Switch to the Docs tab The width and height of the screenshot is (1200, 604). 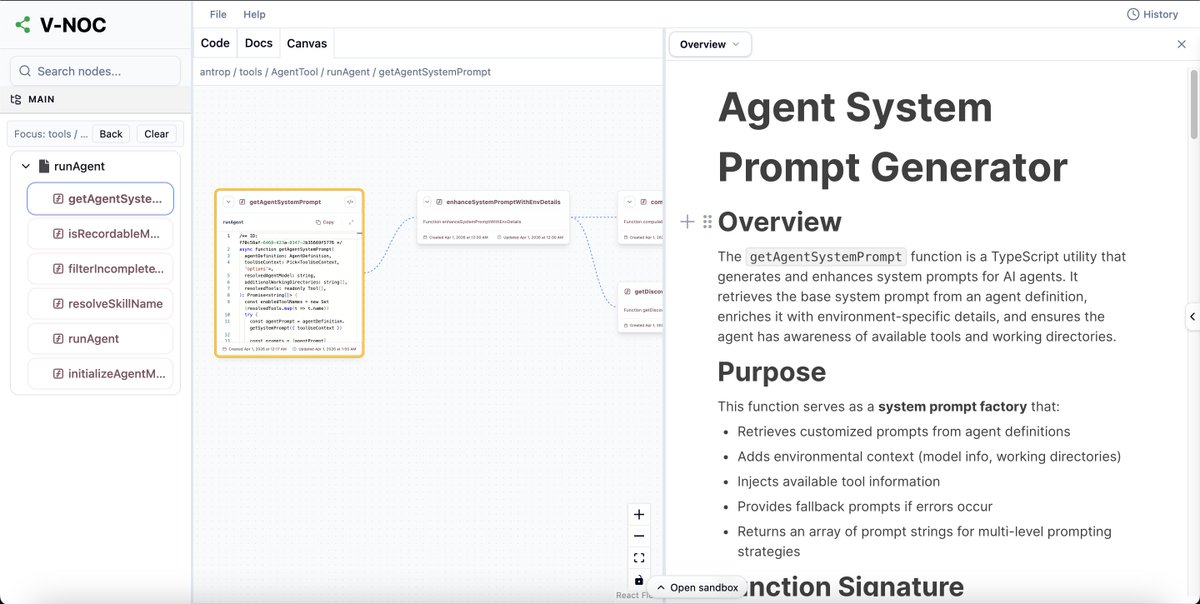pos(259,43)
